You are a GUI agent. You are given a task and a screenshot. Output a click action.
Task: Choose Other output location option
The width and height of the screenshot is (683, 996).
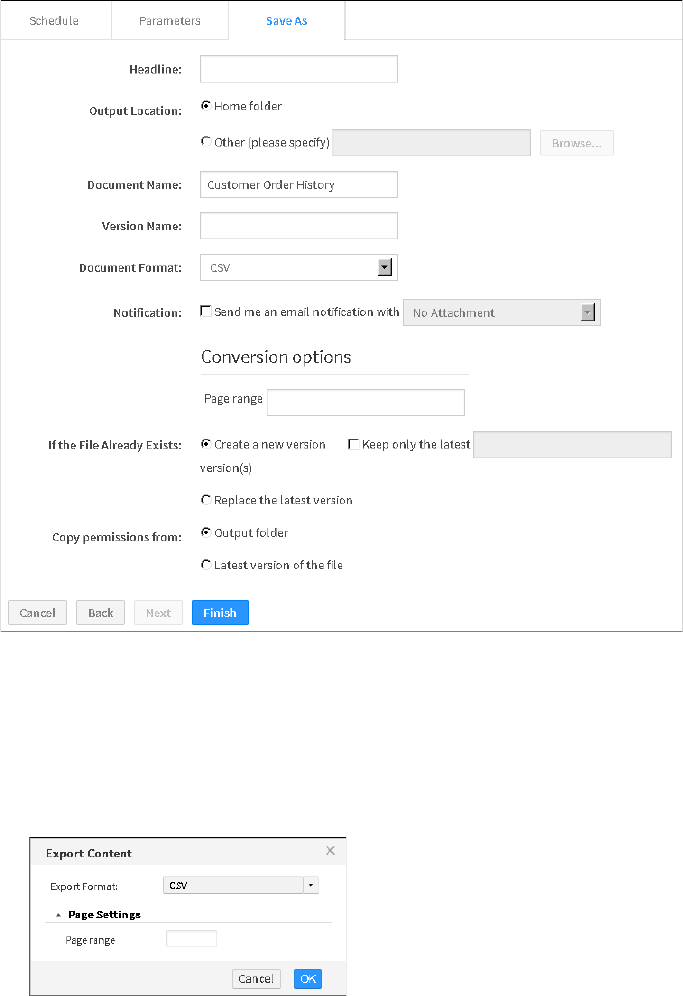click(x=206, y=142)
